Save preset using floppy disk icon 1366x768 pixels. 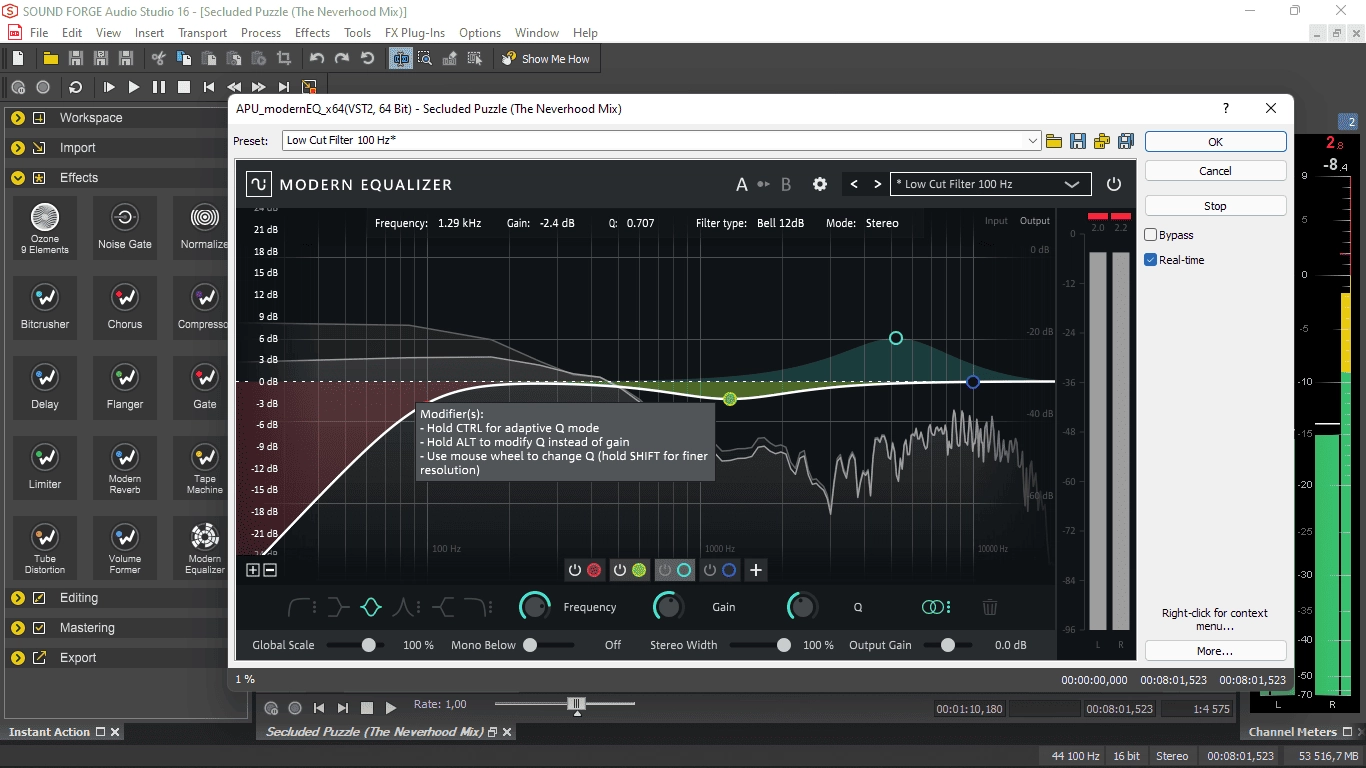1078,141
